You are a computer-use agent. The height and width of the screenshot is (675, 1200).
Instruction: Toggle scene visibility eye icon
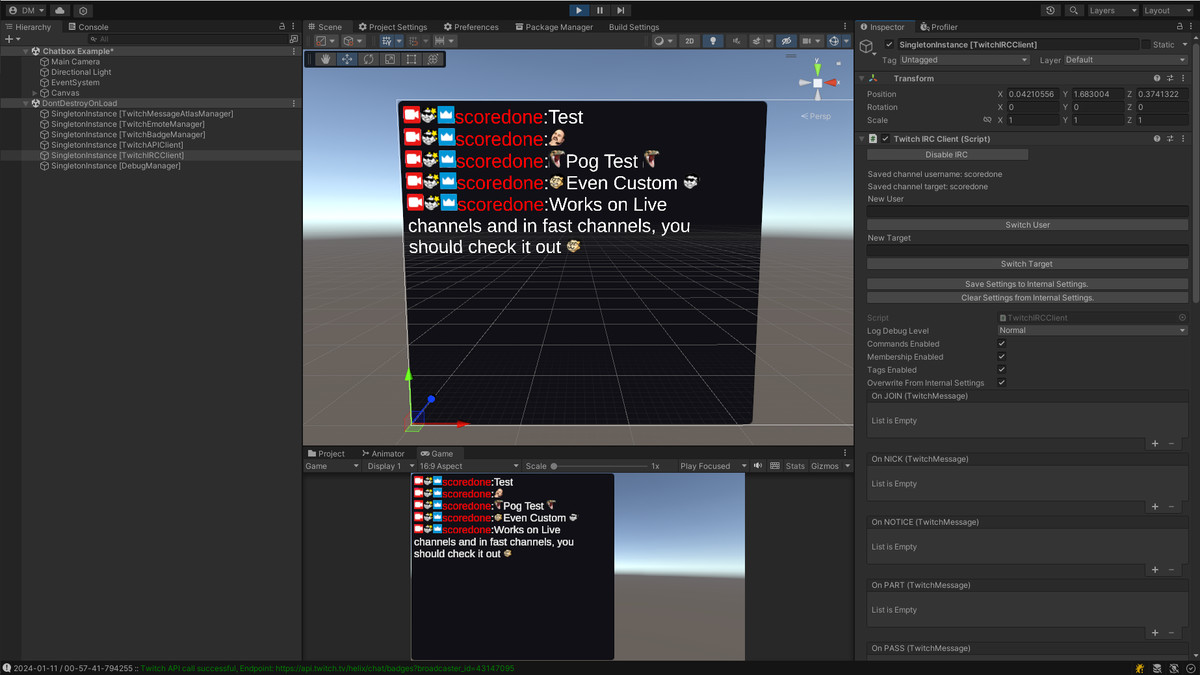786,41
